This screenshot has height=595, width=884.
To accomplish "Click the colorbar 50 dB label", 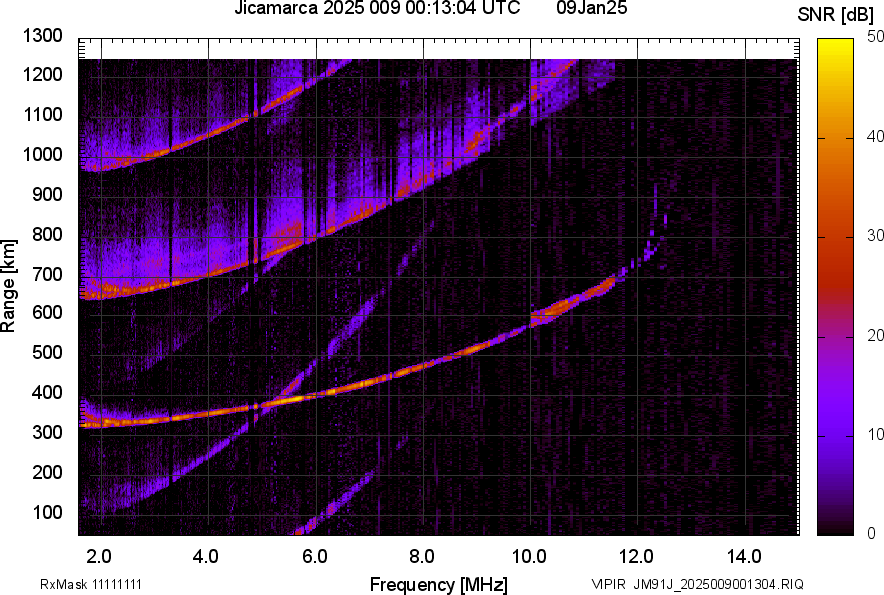I will pyautogui.click(x=876, y=36).
